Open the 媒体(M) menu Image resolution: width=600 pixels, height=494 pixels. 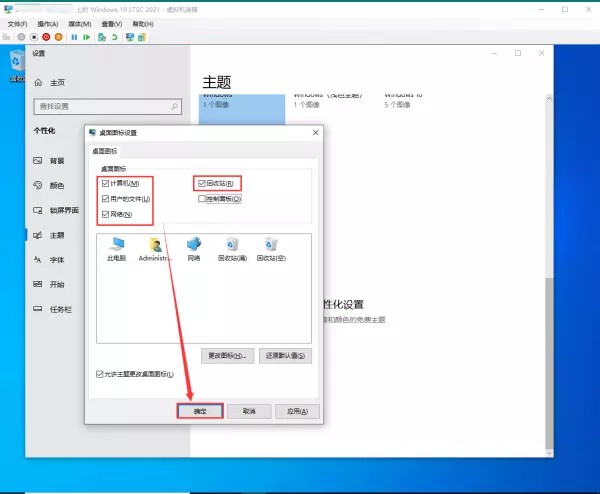80,24
